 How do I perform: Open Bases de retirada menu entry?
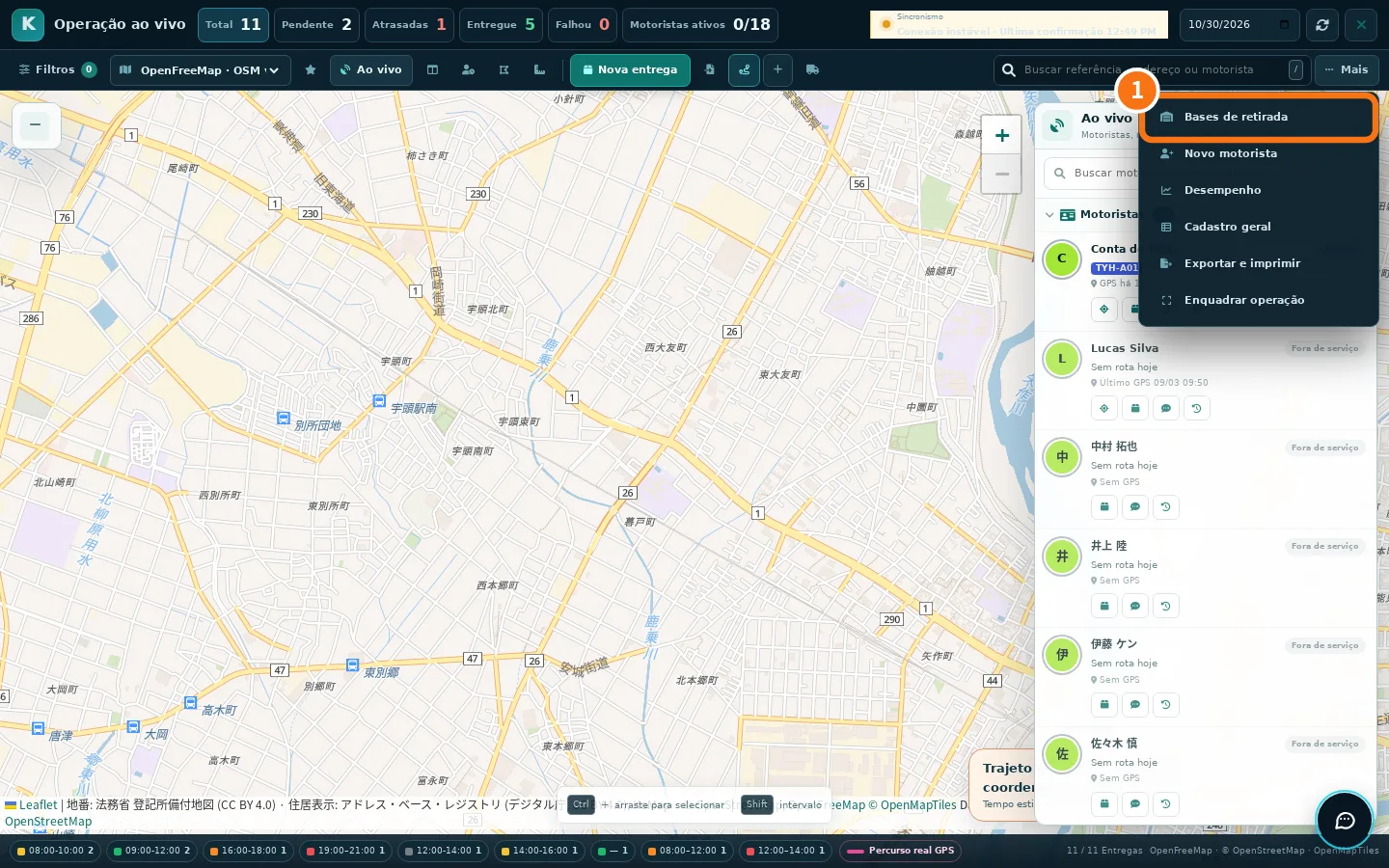[x=1259, y=117]
